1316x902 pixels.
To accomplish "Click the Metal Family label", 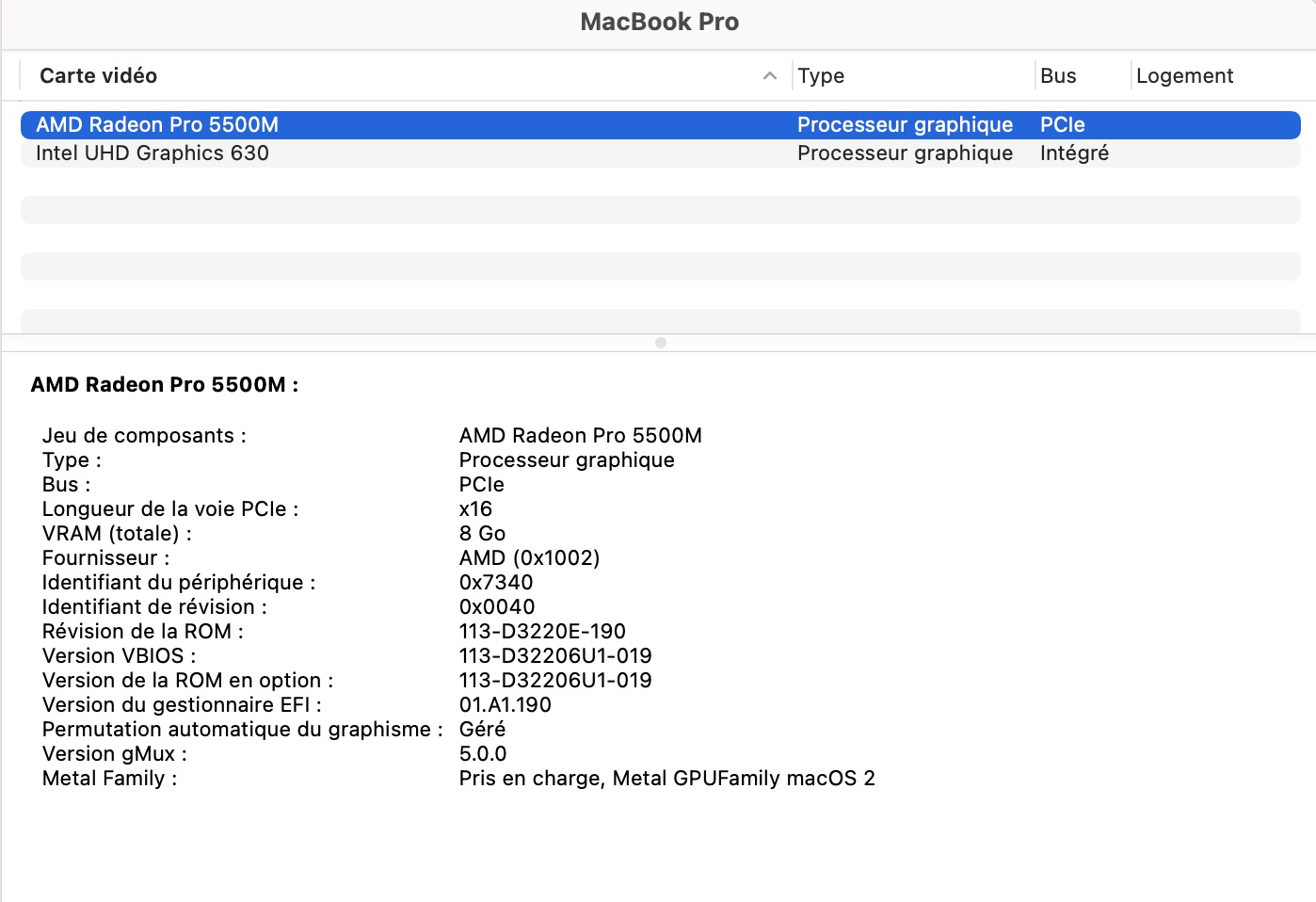I will click(x=109, y=778).
